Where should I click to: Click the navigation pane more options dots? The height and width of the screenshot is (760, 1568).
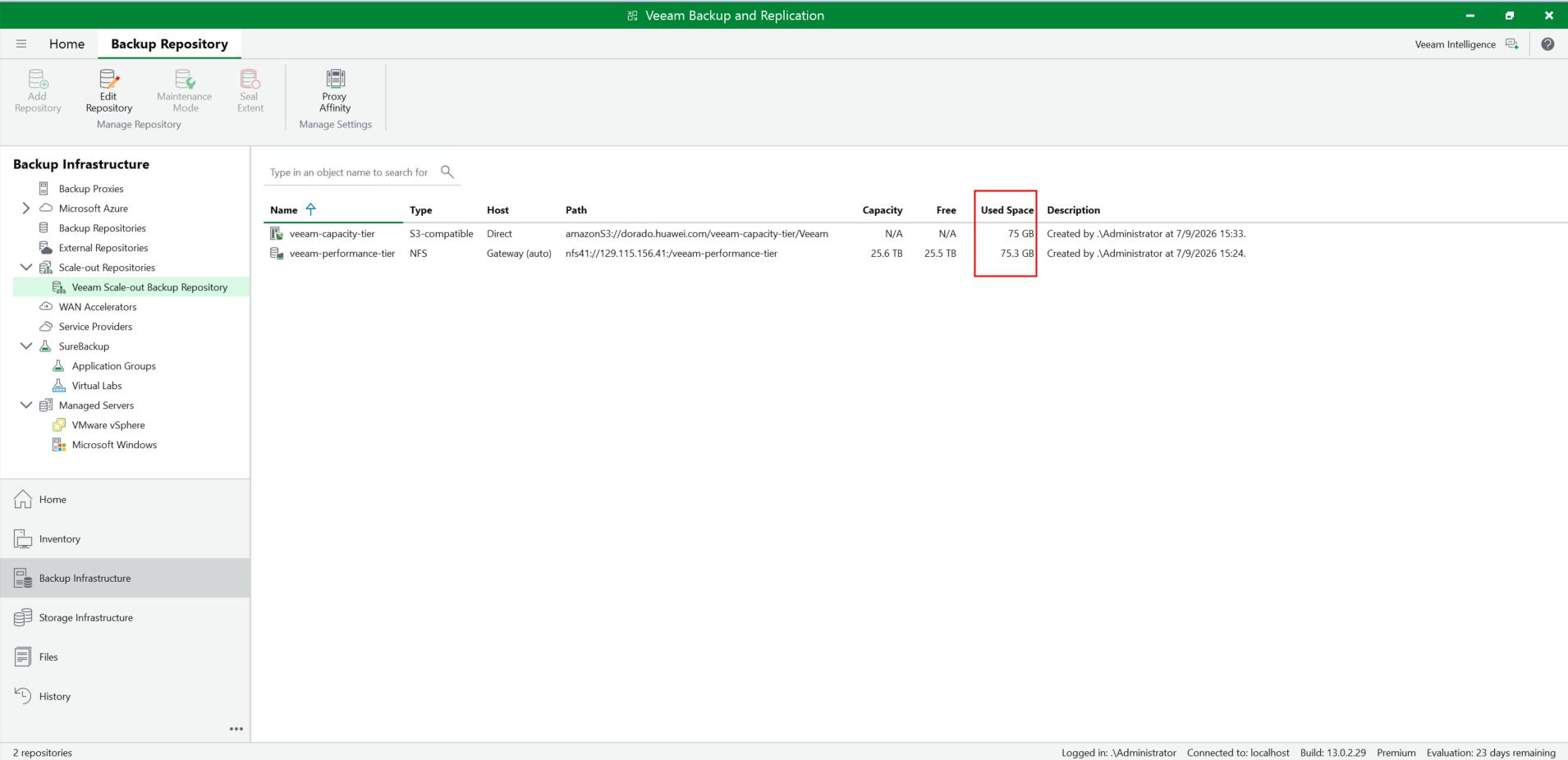coord(236,729)
